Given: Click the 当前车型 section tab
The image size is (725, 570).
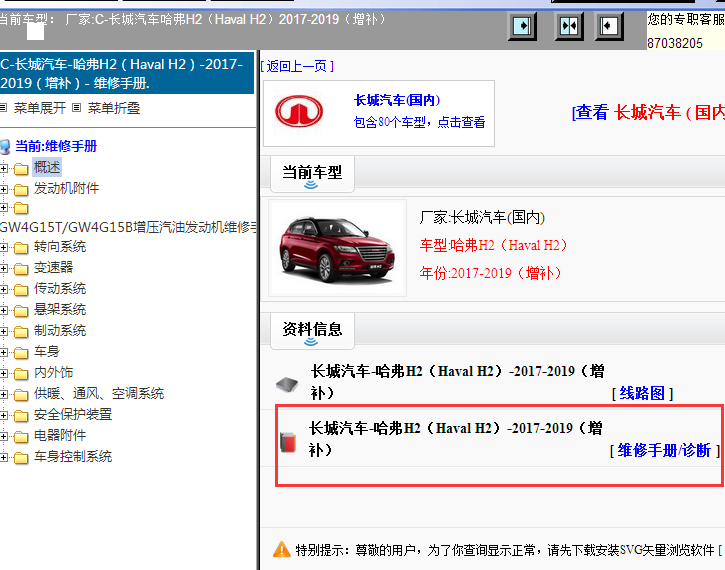Looking at the screenshot, I should [x=312, y=174].
